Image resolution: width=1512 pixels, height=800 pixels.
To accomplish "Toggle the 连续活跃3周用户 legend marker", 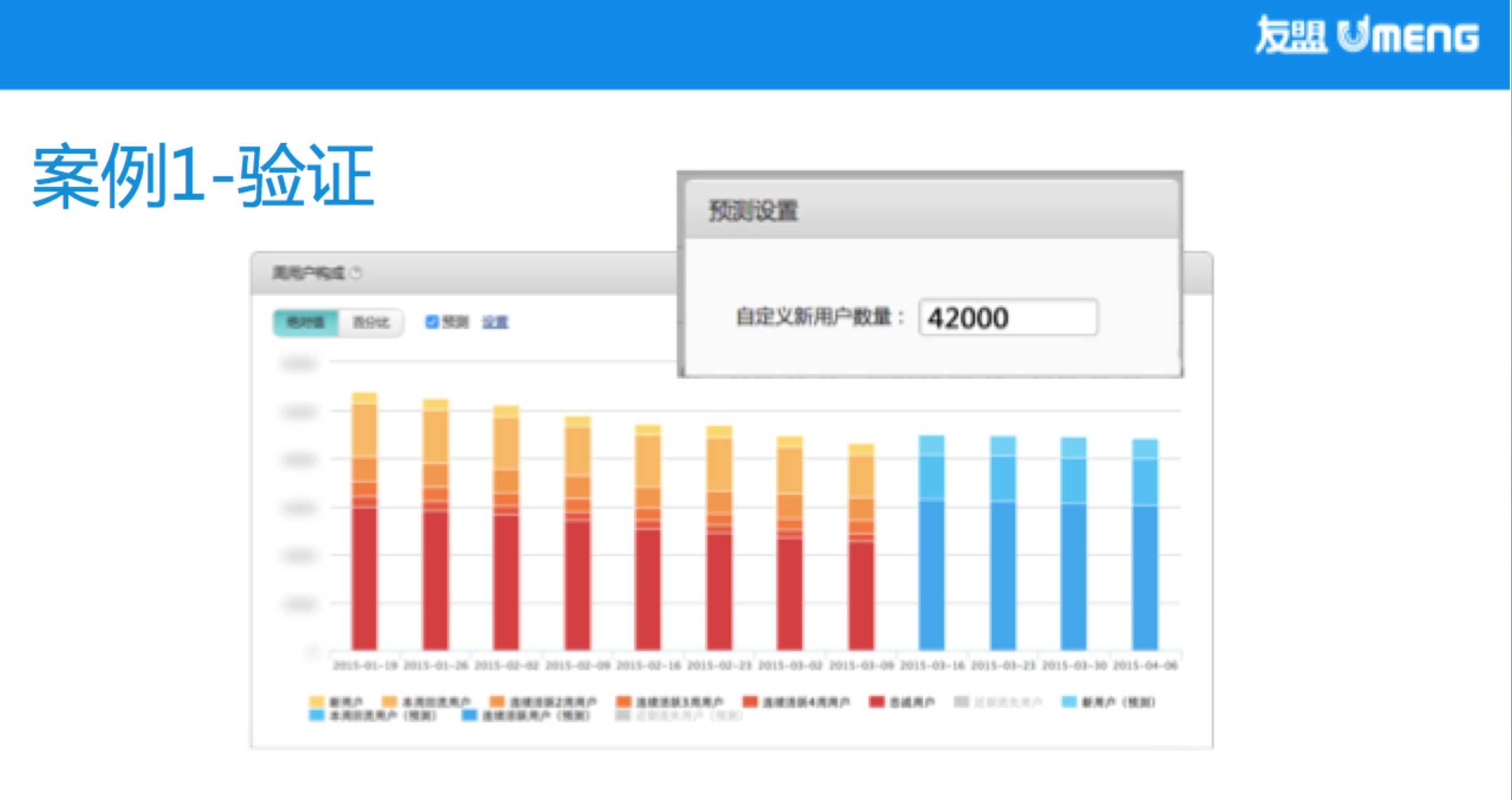I will [x=623, y=702].
